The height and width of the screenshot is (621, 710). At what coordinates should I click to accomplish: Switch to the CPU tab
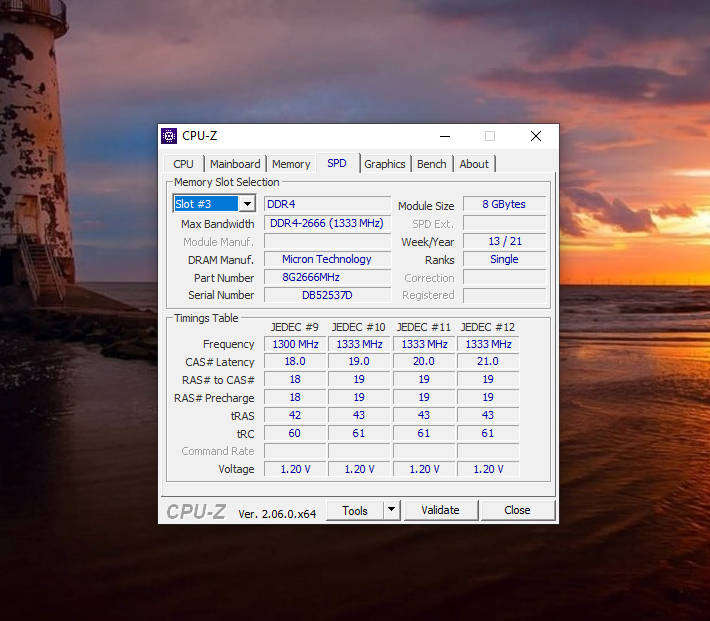click(x=183, y=164)
